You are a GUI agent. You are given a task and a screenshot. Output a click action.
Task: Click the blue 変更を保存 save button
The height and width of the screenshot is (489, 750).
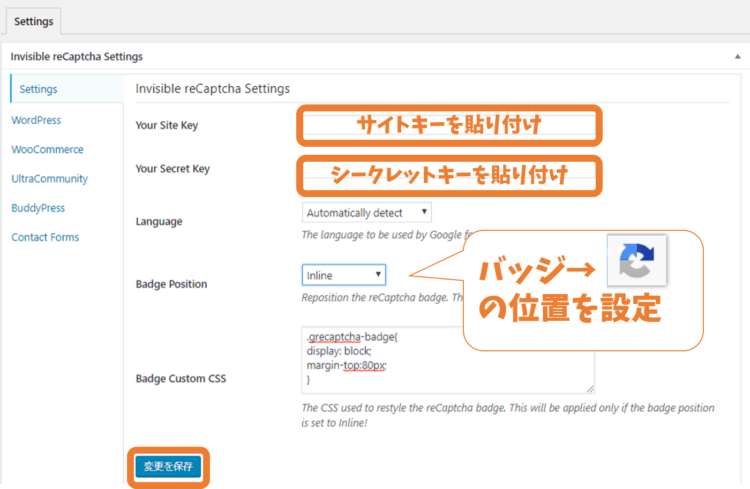click(168, 466)
